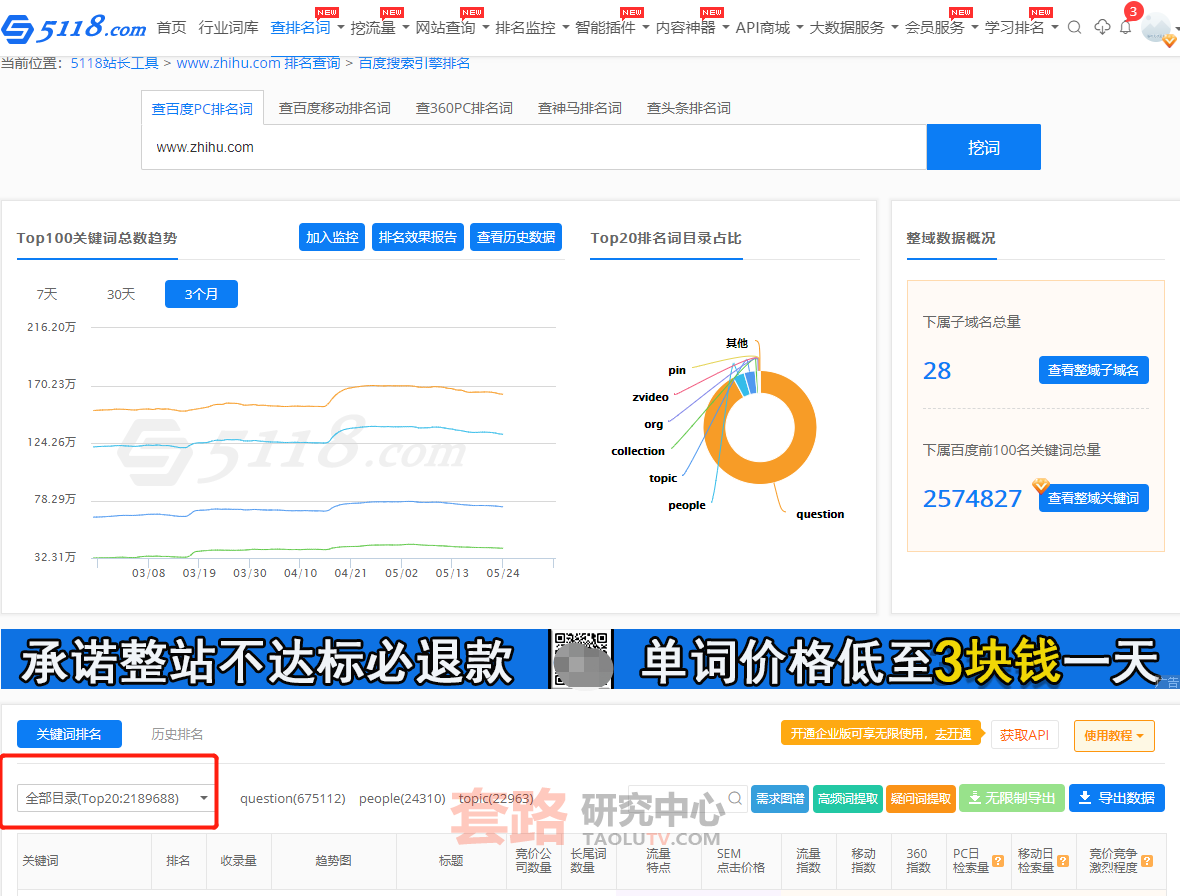Screen dimensions: 1180x896
Task: Switch trend chart to 7天 range
Action: pyautogui.click(x=47, y=294)
